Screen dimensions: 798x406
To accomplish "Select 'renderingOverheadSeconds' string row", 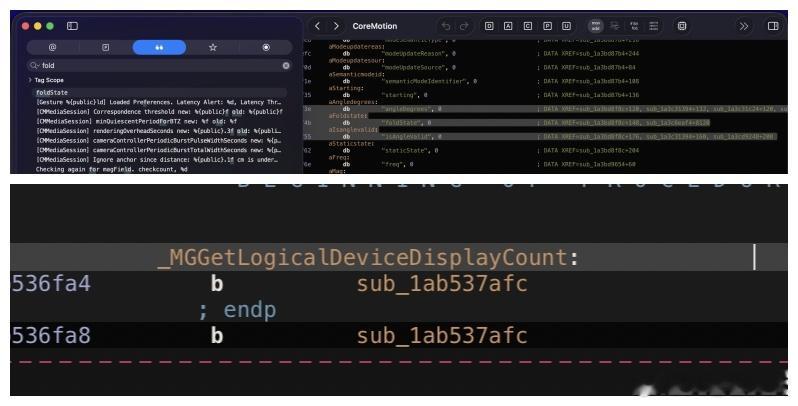I will pyautogui.click(x=159, y=131).
